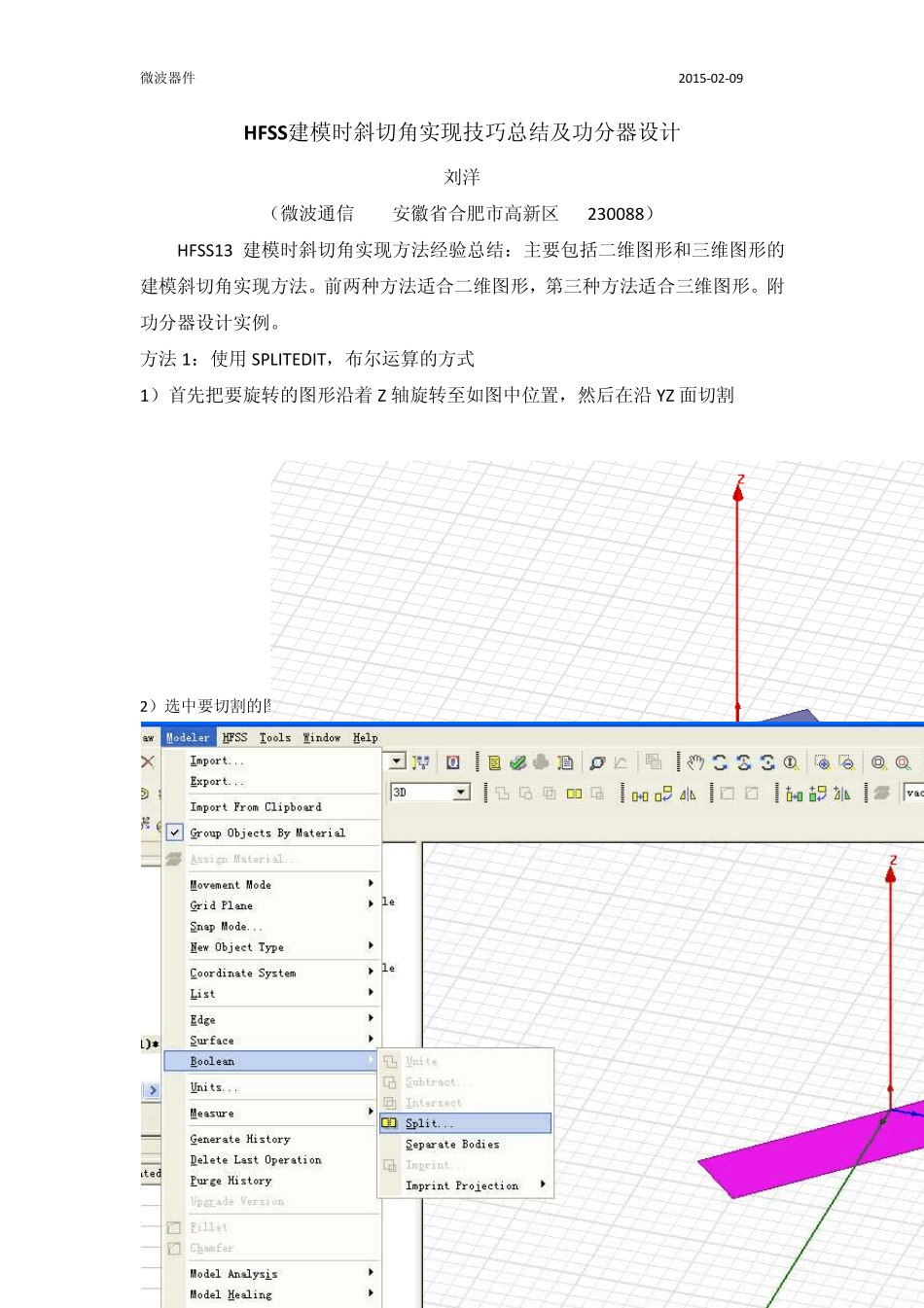924x1308 pixels.
Task: Click the Intersect toolbar icon
Action: pyautogui.click(x=550, y=794)
